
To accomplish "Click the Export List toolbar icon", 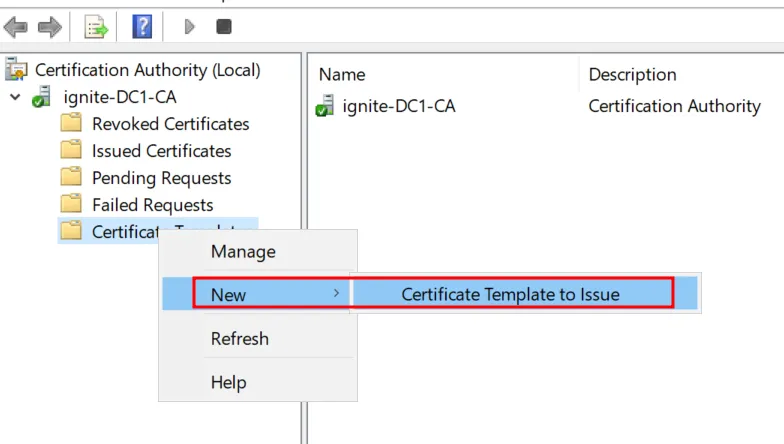I will (96, 27).
